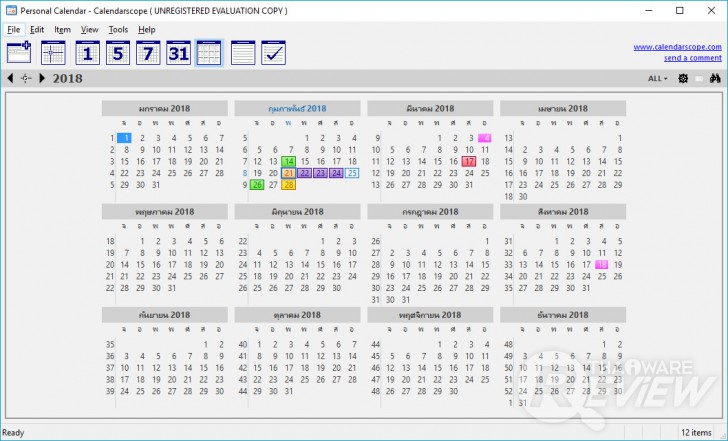This screenshot has height=441, width=728.
Task: Open the March 2018 month header
Action: [430, 109]
